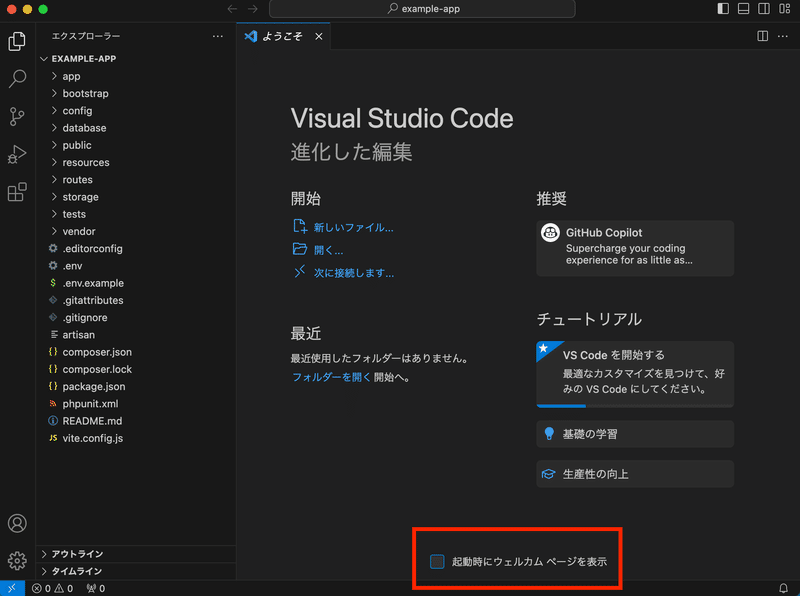Image resolution: width=800 pixels, height=596 pixels.
Task: Open composer.json file
Action: click(x=136, y=352)
